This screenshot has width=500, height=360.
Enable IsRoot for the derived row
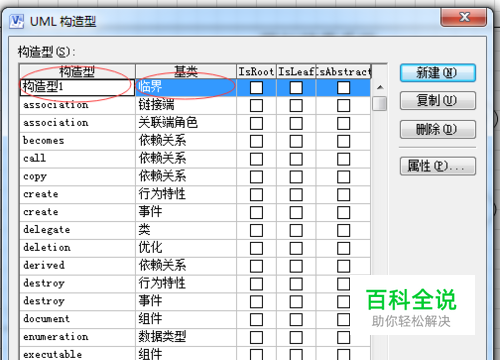click(256, 266)
